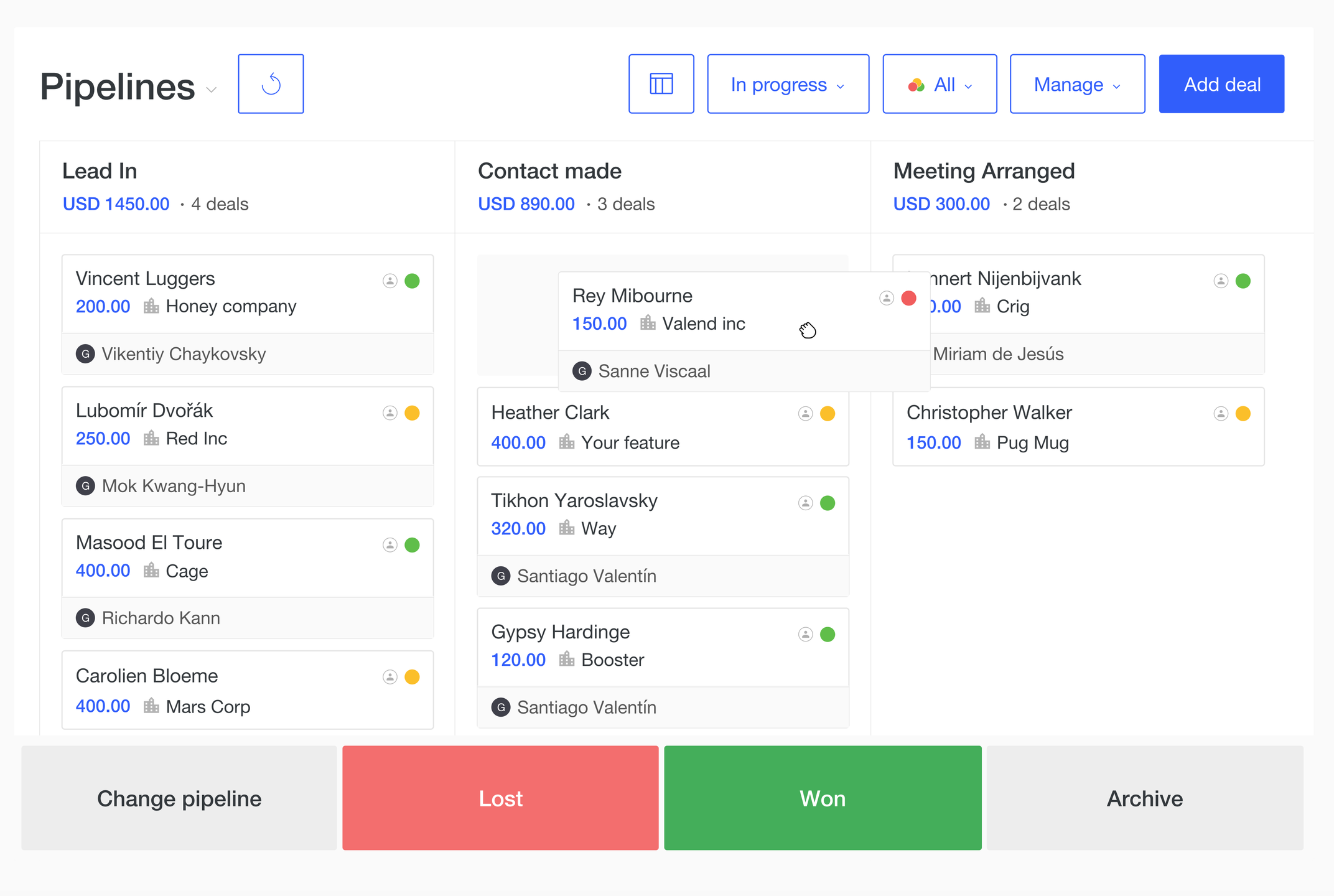This screenshot has width=1334, height=896.
Task: Click yellow status dot on Lubomír Dvořák card
Action: (x=412, y=413)
